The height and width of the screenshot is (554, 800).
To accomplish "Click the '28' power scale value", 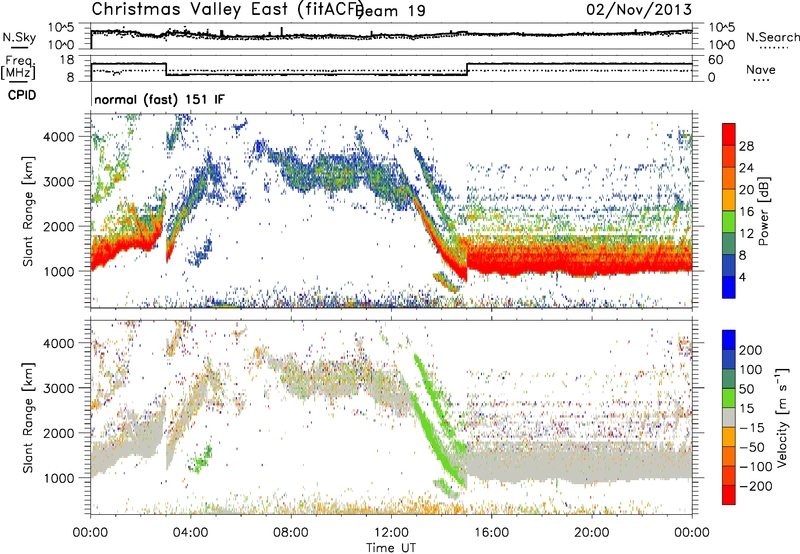I will point(746,146).
